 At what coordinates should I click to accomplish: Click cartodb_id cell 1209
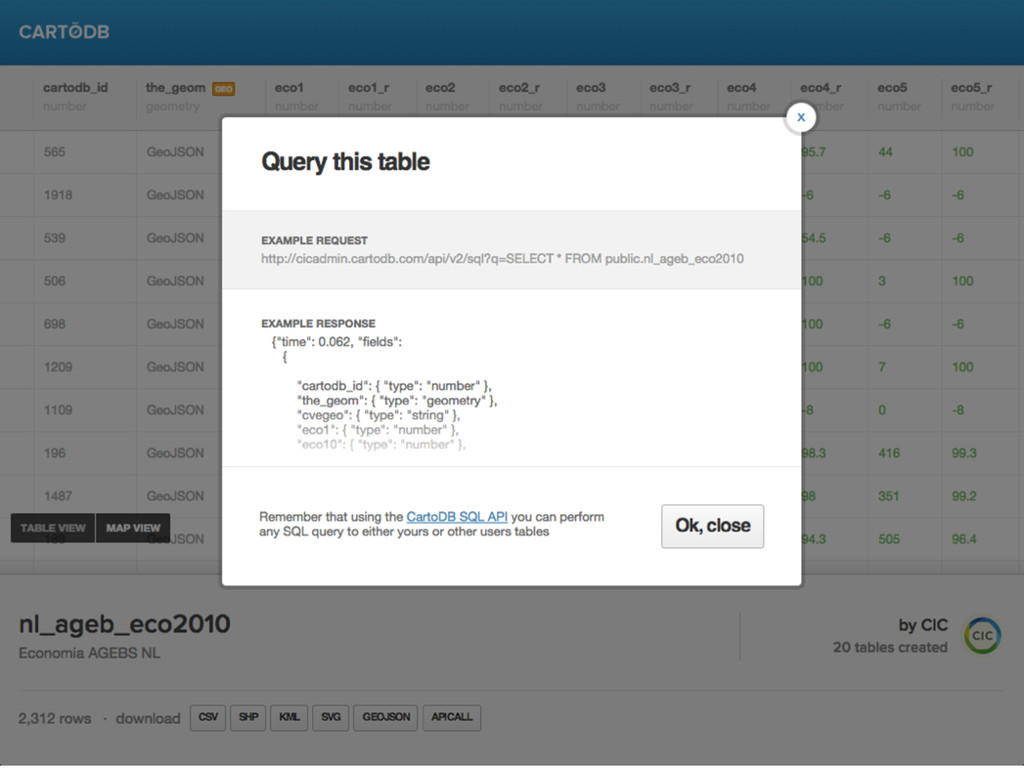point(58,367)
